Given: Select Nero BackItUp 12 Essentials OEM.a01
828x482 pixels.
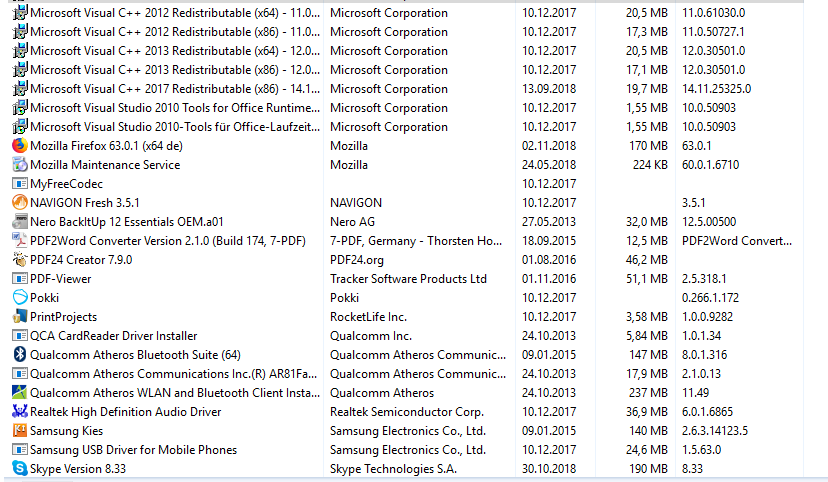Looking at the screenshot, I should [x=127, y=222].
